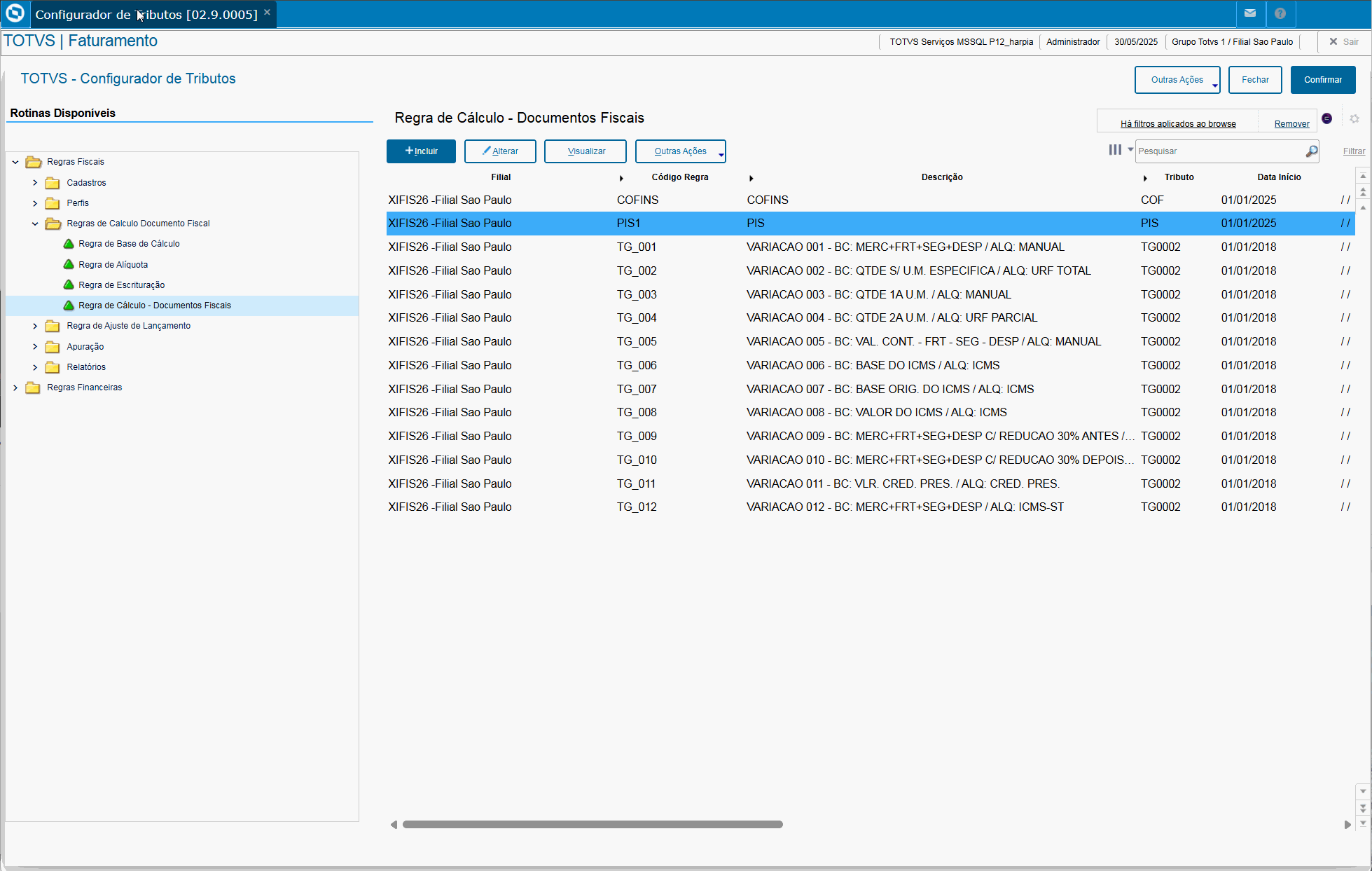Click the magnifying glass search icon
Viewport: 1372px width, 871px height.
[1311, 151]
